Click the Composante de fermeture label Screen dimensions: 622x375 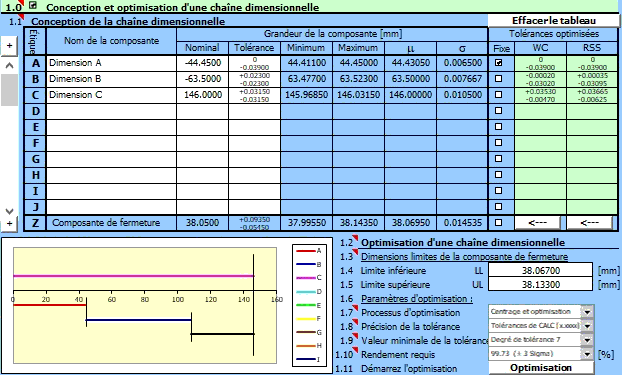click(x=106, y=223)
